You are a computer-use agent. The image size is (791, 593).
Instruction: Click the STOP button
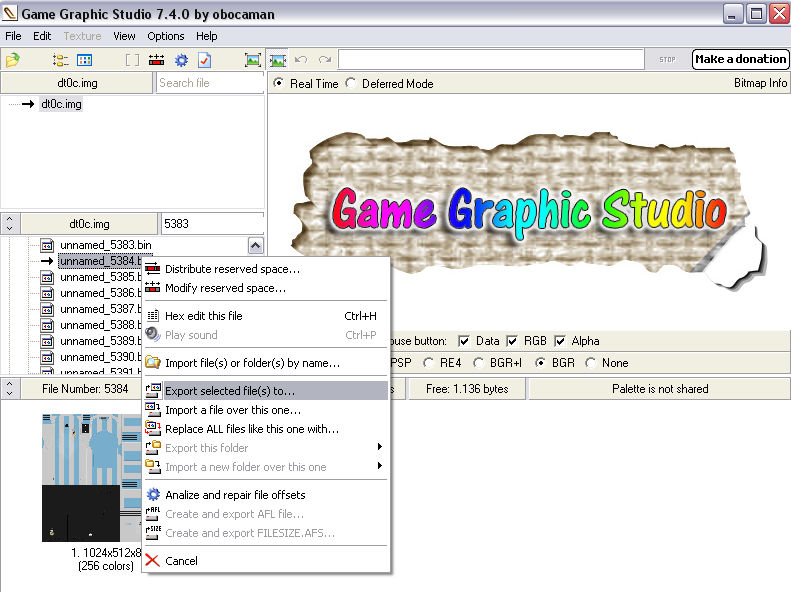(667, 60)
